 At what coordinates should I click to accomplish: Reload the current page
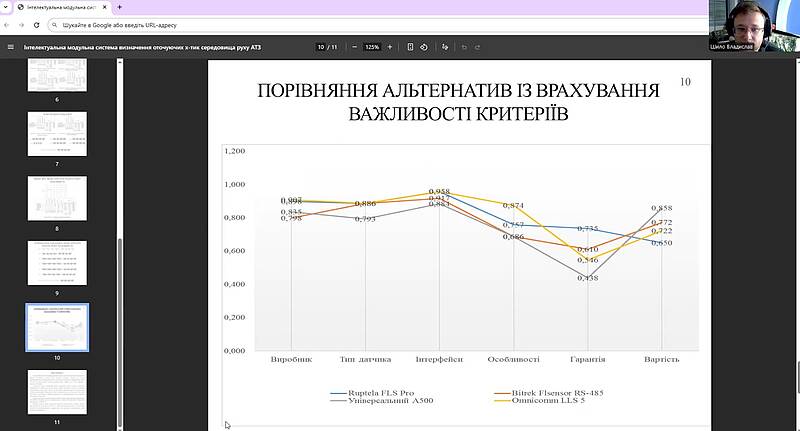[x=37, y=25]
